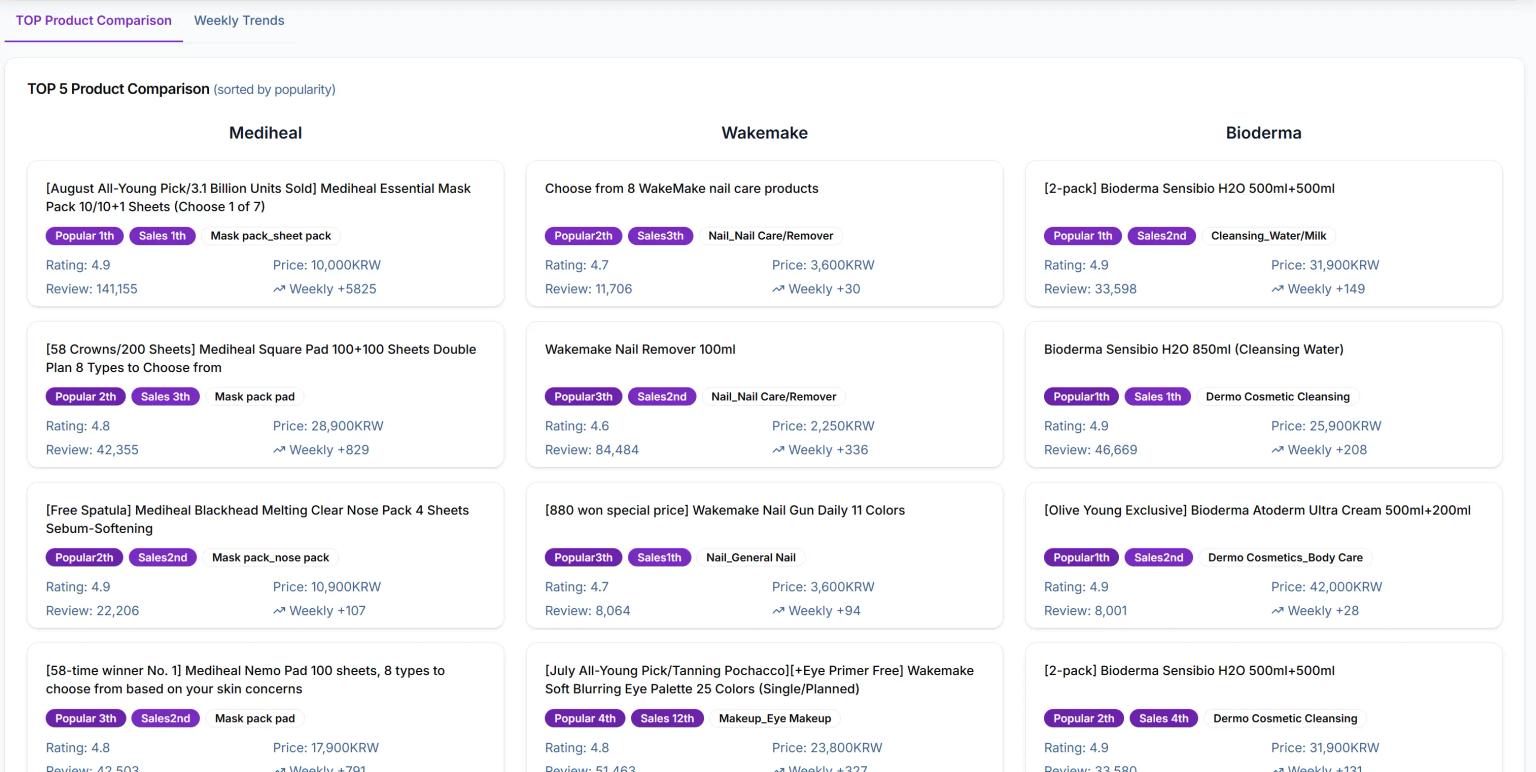
Task: Click the Mask pack_nose pack category tag
Action: 271,557
